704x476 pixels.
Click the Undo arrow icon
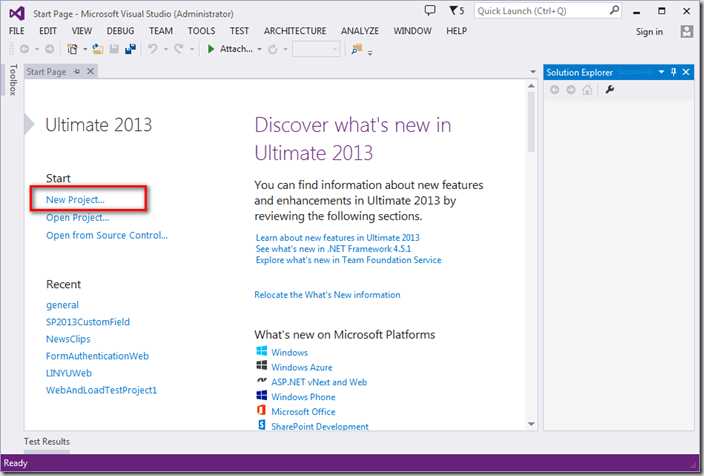click(x=153, y=48)
